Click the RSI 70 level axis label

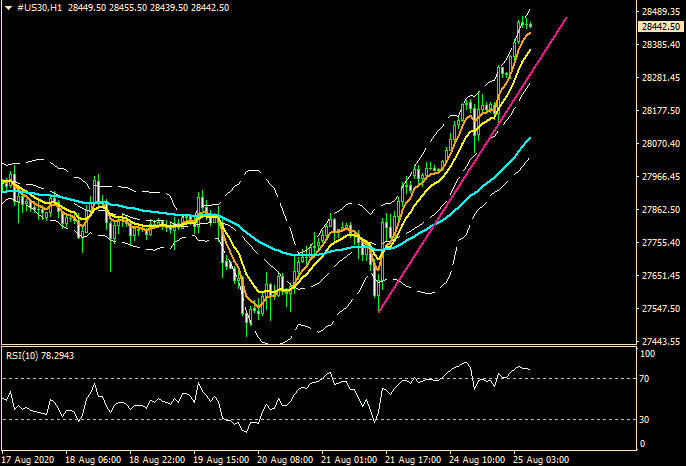pyautogui.click(x=645, y=379)
